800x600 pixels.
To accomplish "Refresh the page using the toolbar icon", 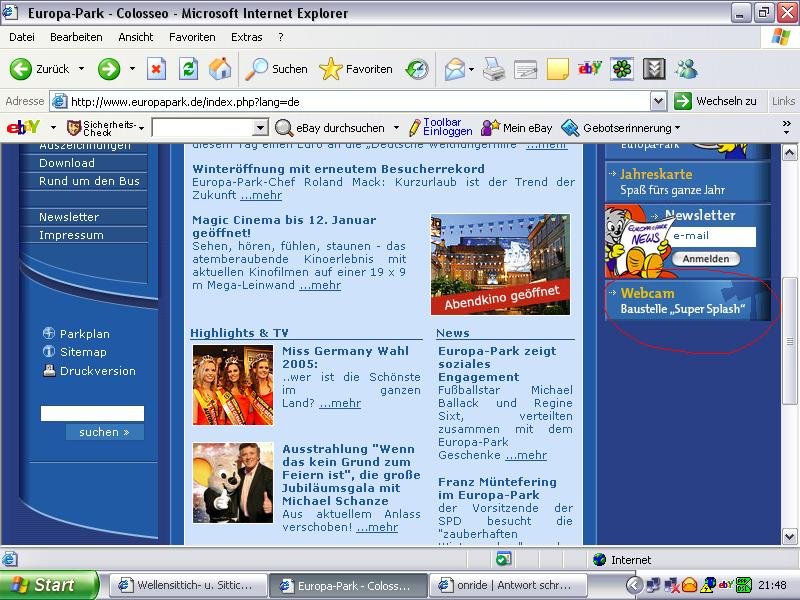I will coord(188,69).
